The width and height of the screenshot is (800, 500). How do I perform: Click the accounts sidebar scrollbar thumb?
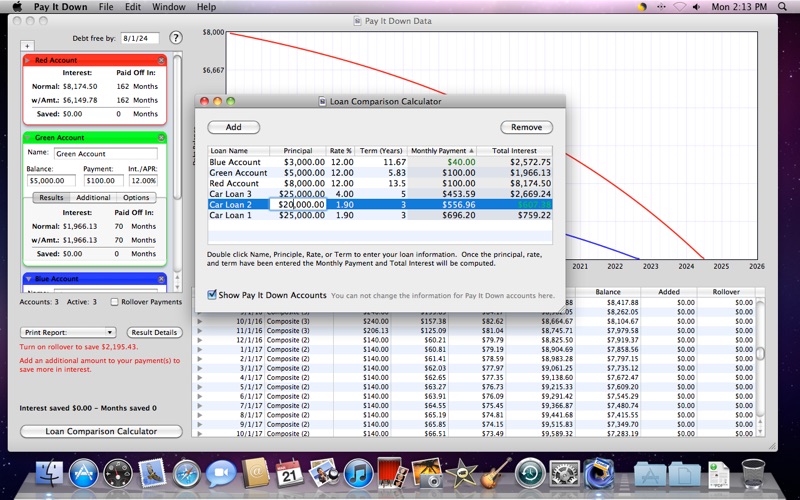click(x=177, y=128)
